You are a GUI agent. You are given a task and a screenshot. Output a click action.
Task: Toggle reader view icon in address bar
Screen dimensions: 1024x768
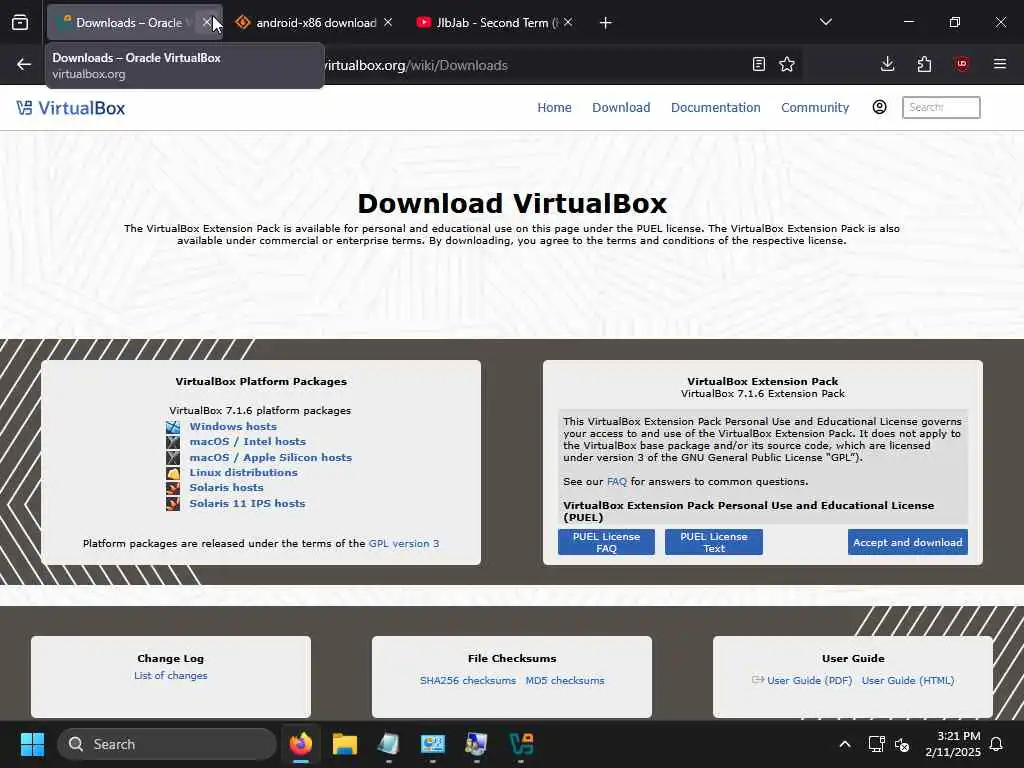coord(759,64)
